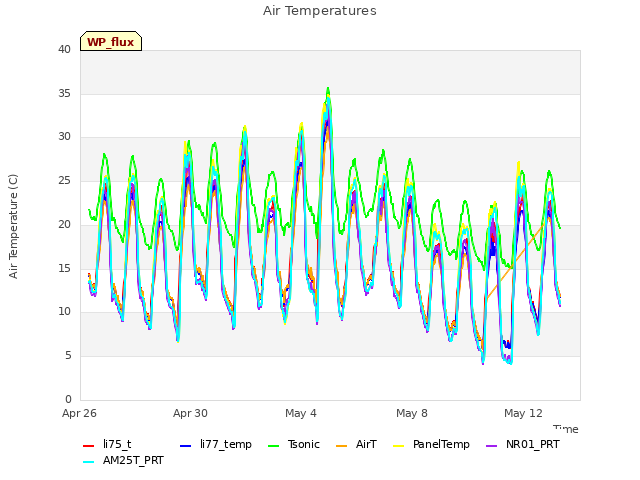Click the red li75_t legend color marker
This screenshot has height=480, width=640.
coord(89,446)
